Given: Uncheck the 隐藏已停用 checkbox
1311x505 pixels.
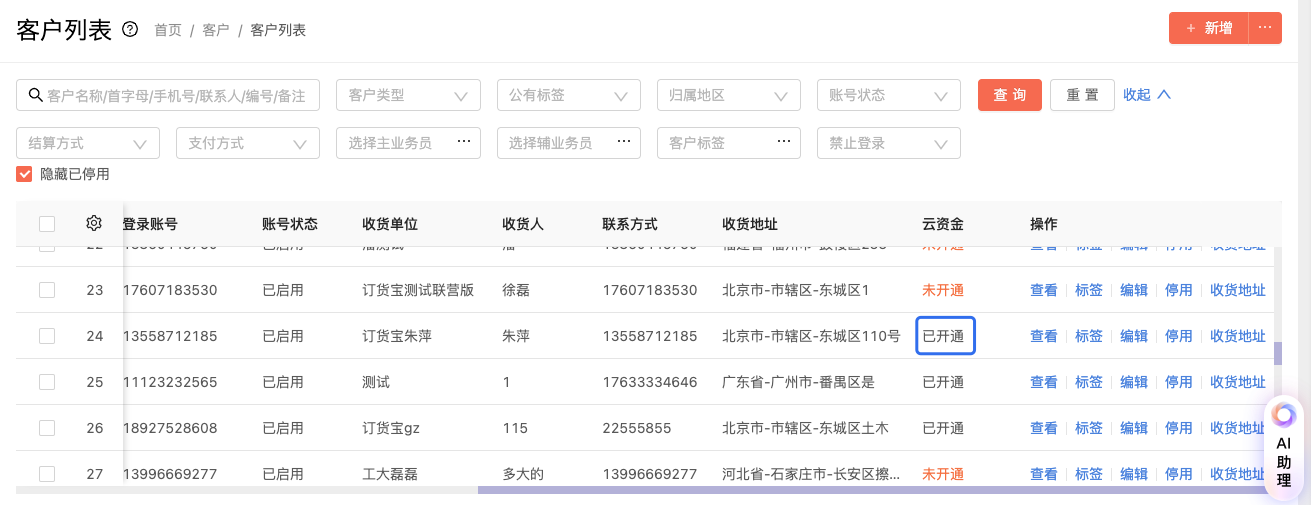Looking at the screenshot, I should [25, 174].
